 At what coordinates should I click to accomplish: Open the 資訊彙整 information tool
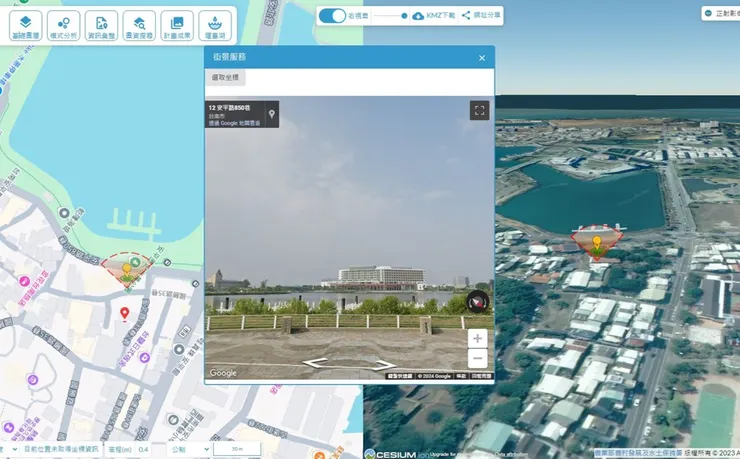click(101, 25)
